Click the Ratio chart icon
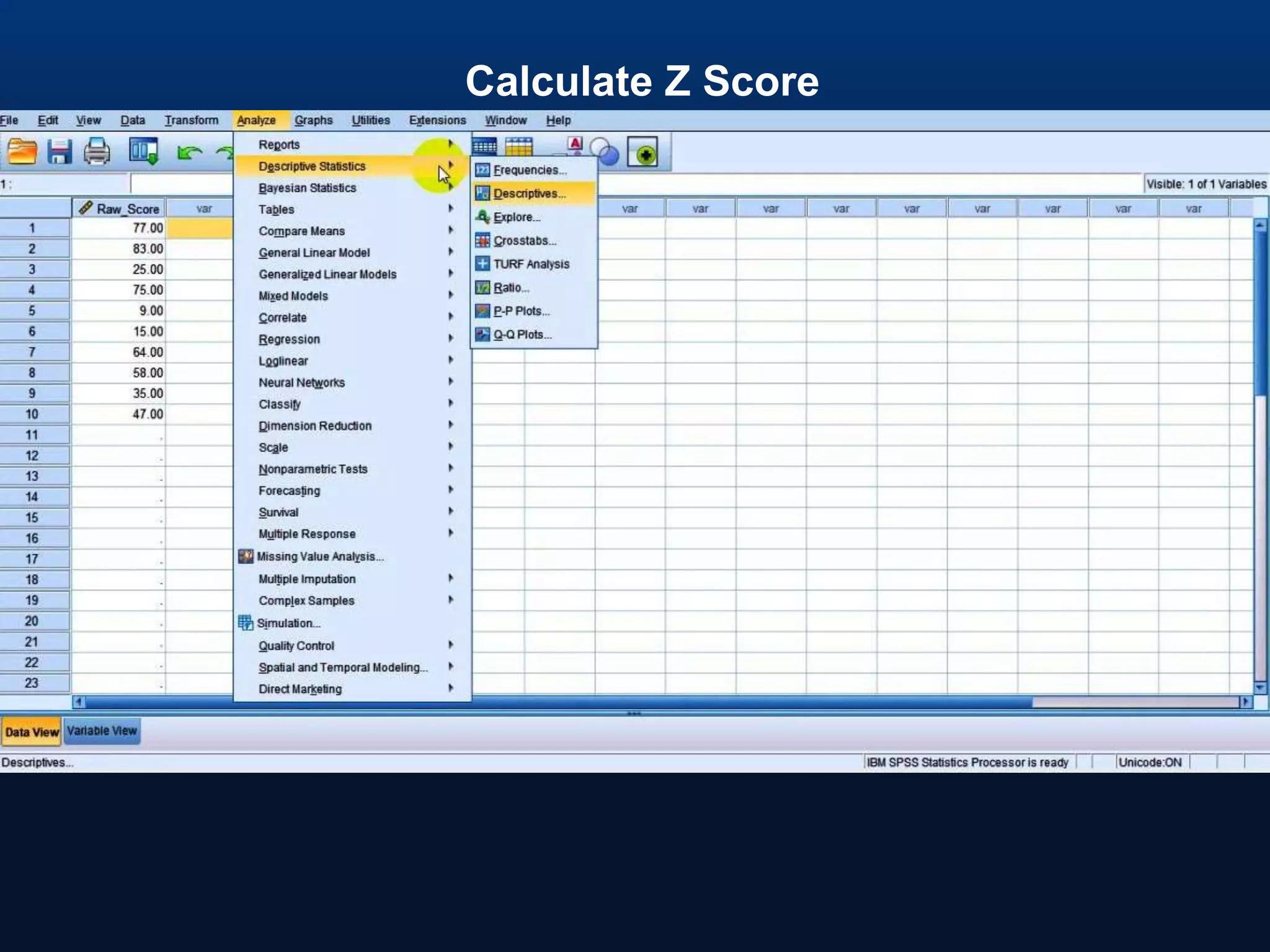The image size is (1270, 952). [482, 287]
